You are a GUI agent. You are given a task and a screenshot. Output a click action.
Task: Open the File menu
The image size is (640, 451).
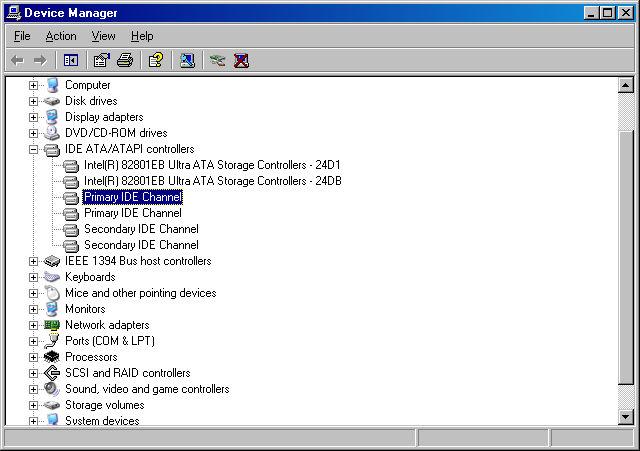click(22, 36)
